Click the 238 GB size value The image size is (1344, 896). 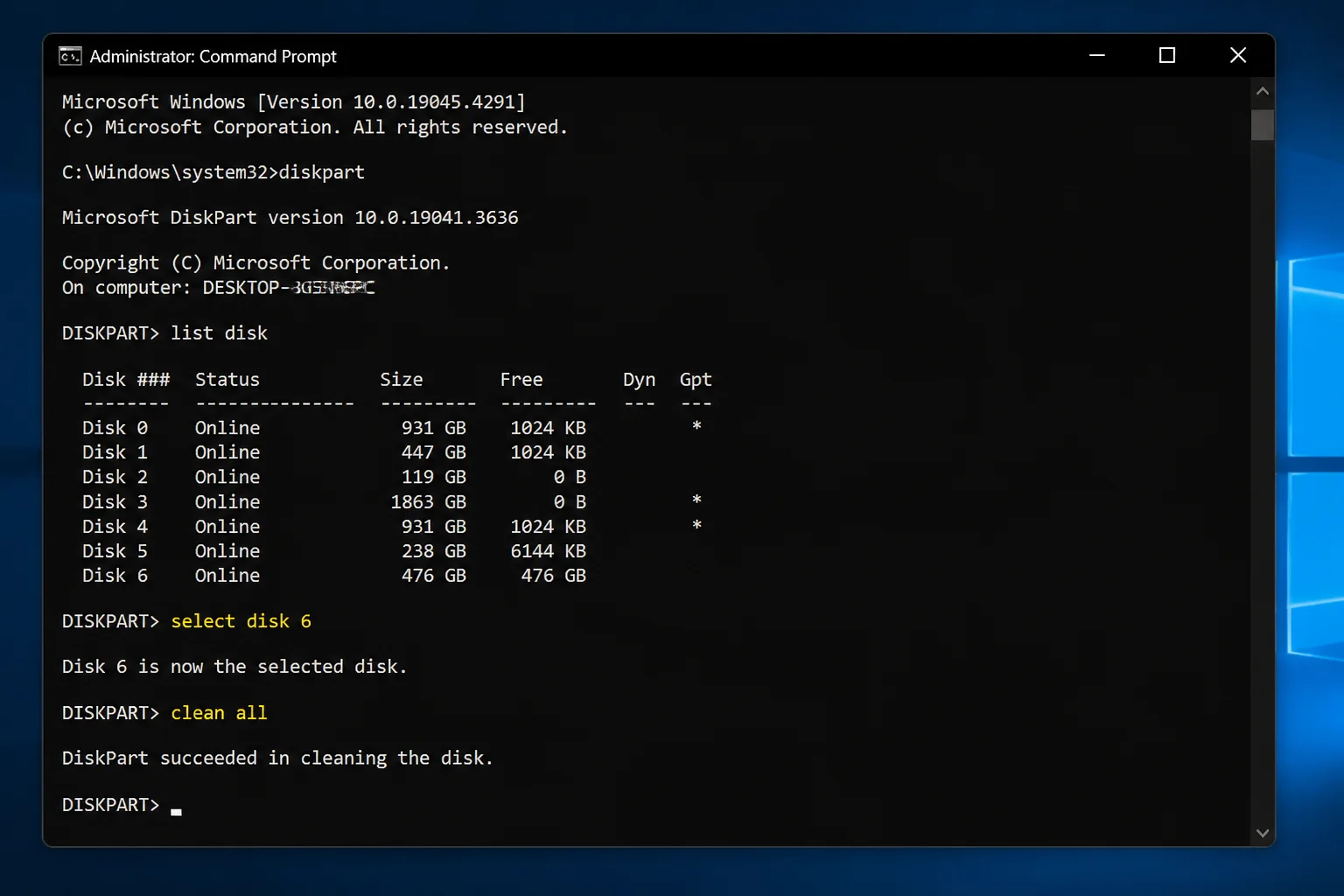tap(433, 551)
